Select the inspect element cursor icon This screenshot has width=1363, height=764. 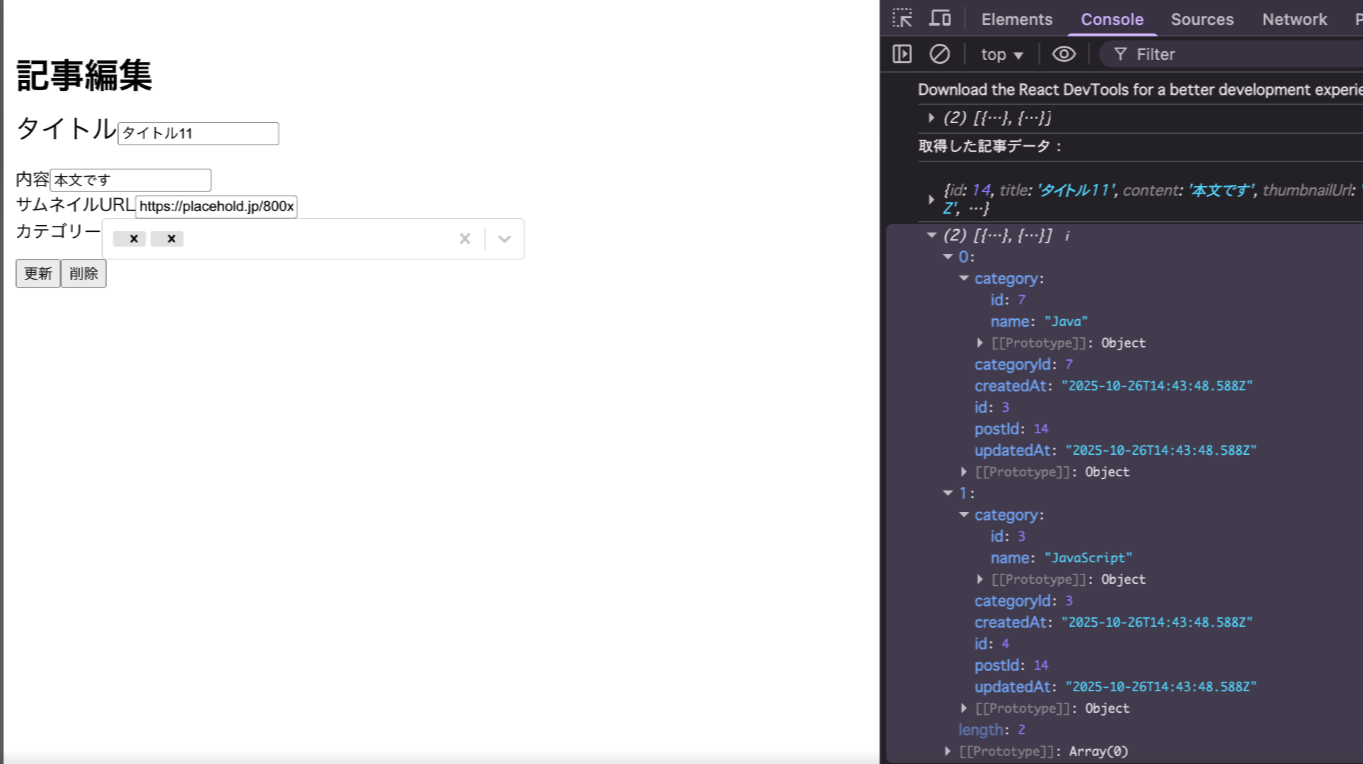pyautogui.click(x=901, y=17)
